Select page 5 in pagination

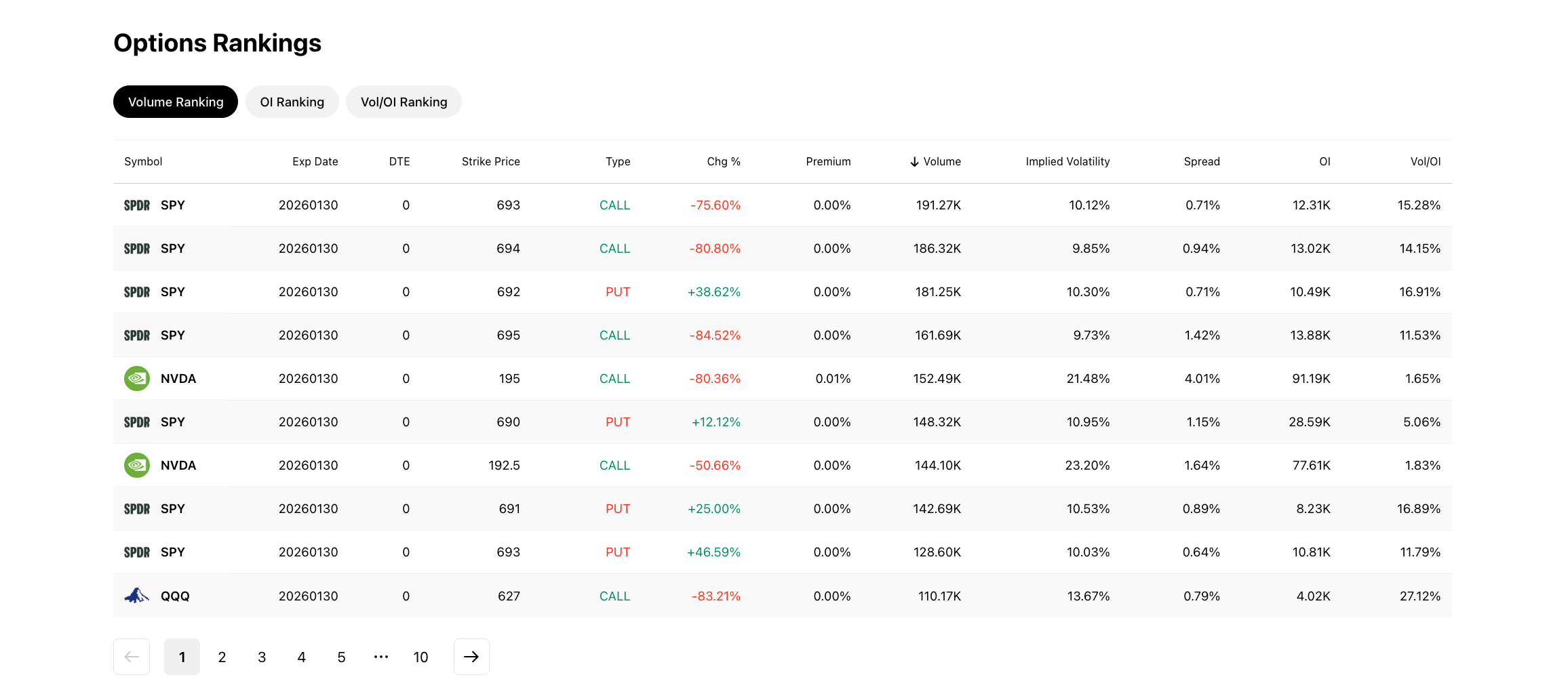(341, 657)
